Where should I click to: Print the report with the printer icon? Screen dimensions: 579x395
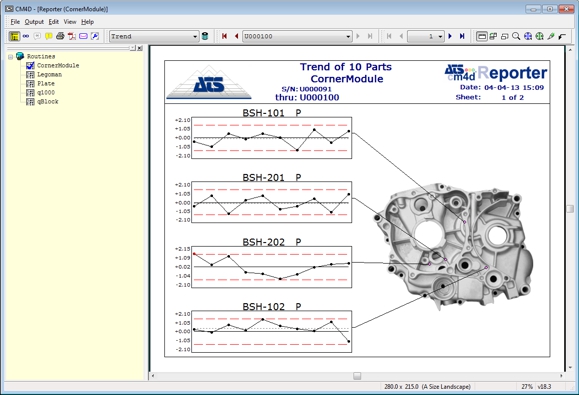60,36
